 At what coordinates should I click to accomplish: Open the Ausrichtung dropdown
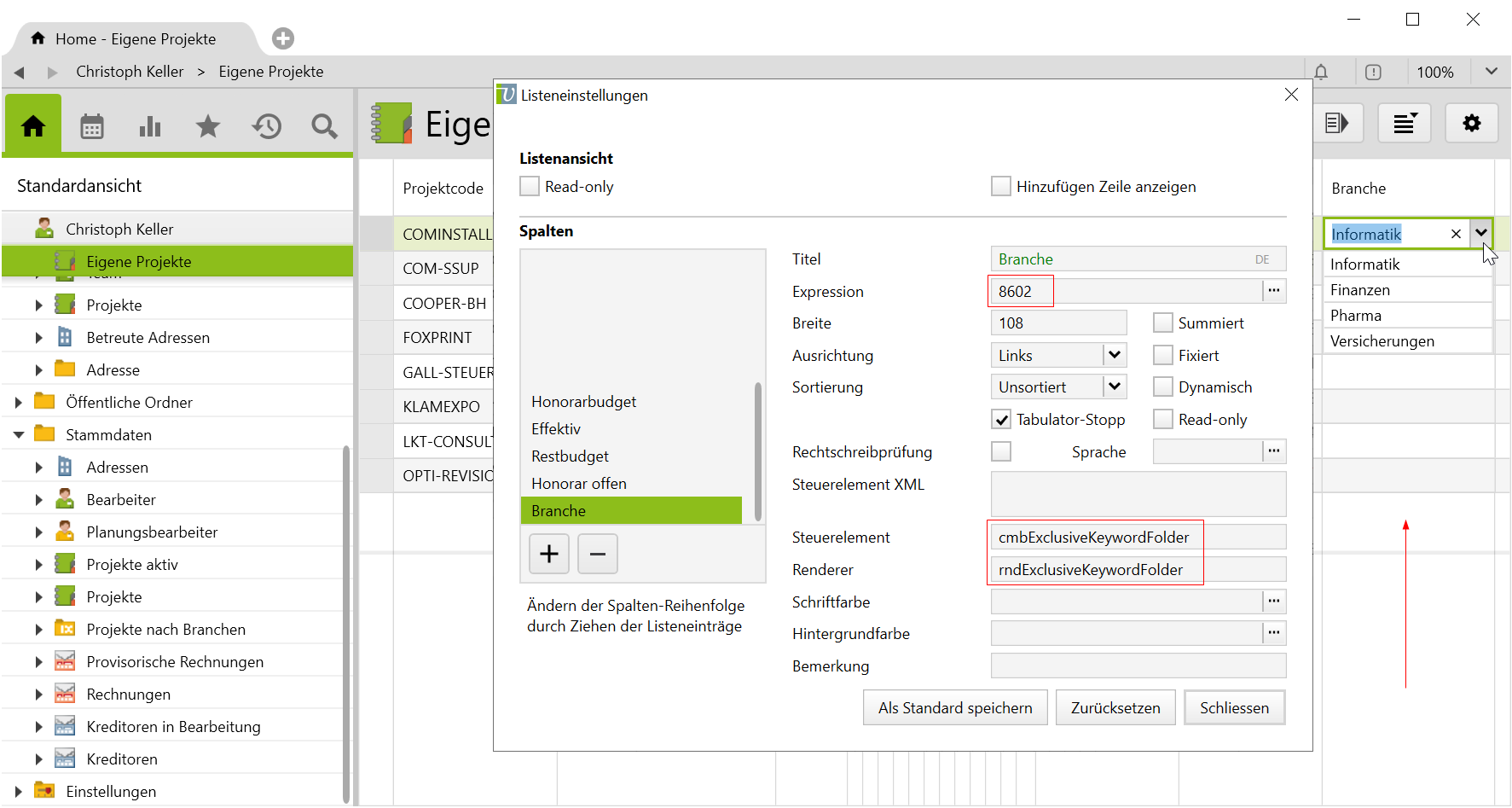(x=1114, y=355)
